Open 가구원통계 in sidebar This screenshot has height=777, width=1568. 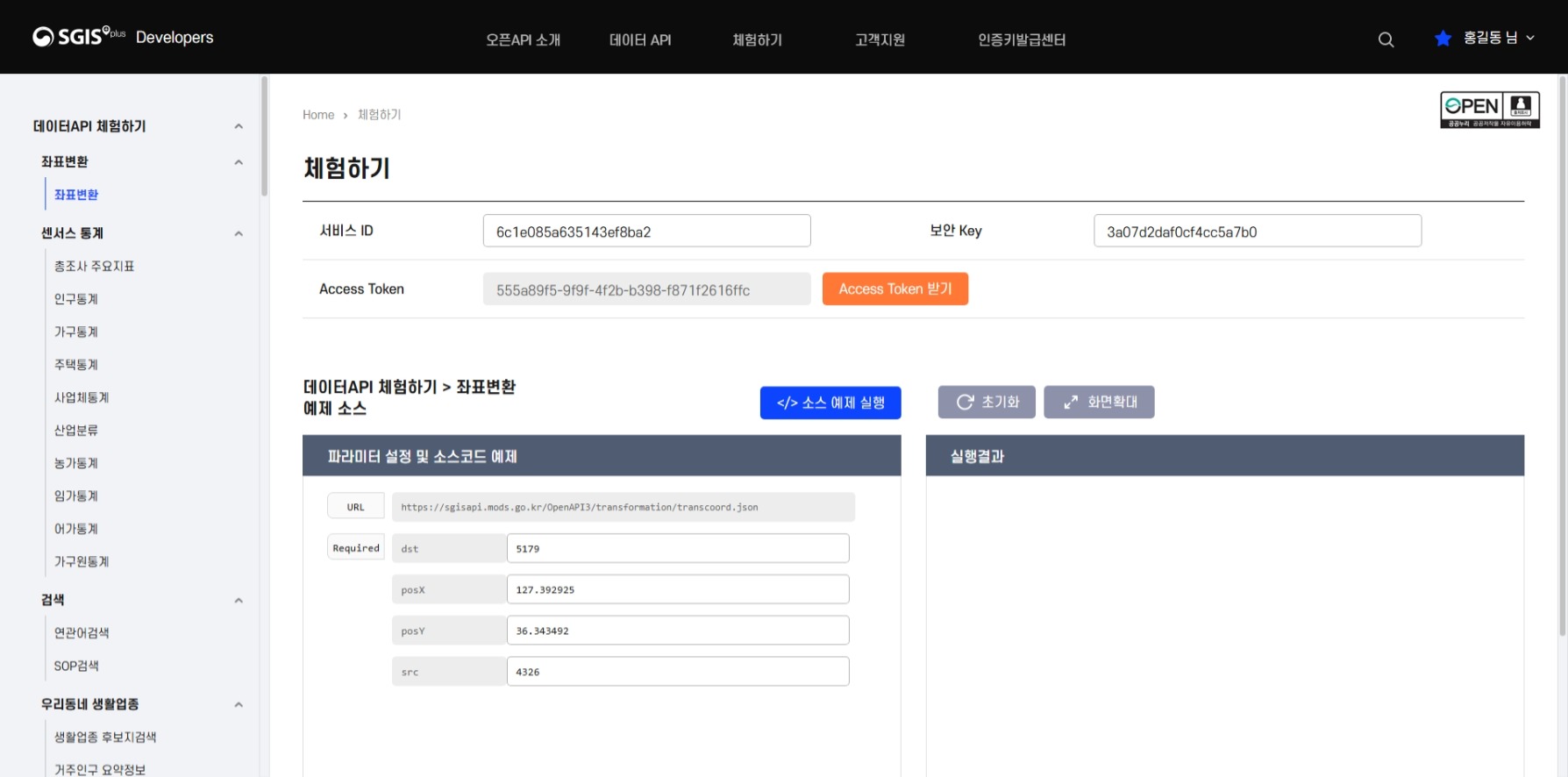tap(82, 561)
